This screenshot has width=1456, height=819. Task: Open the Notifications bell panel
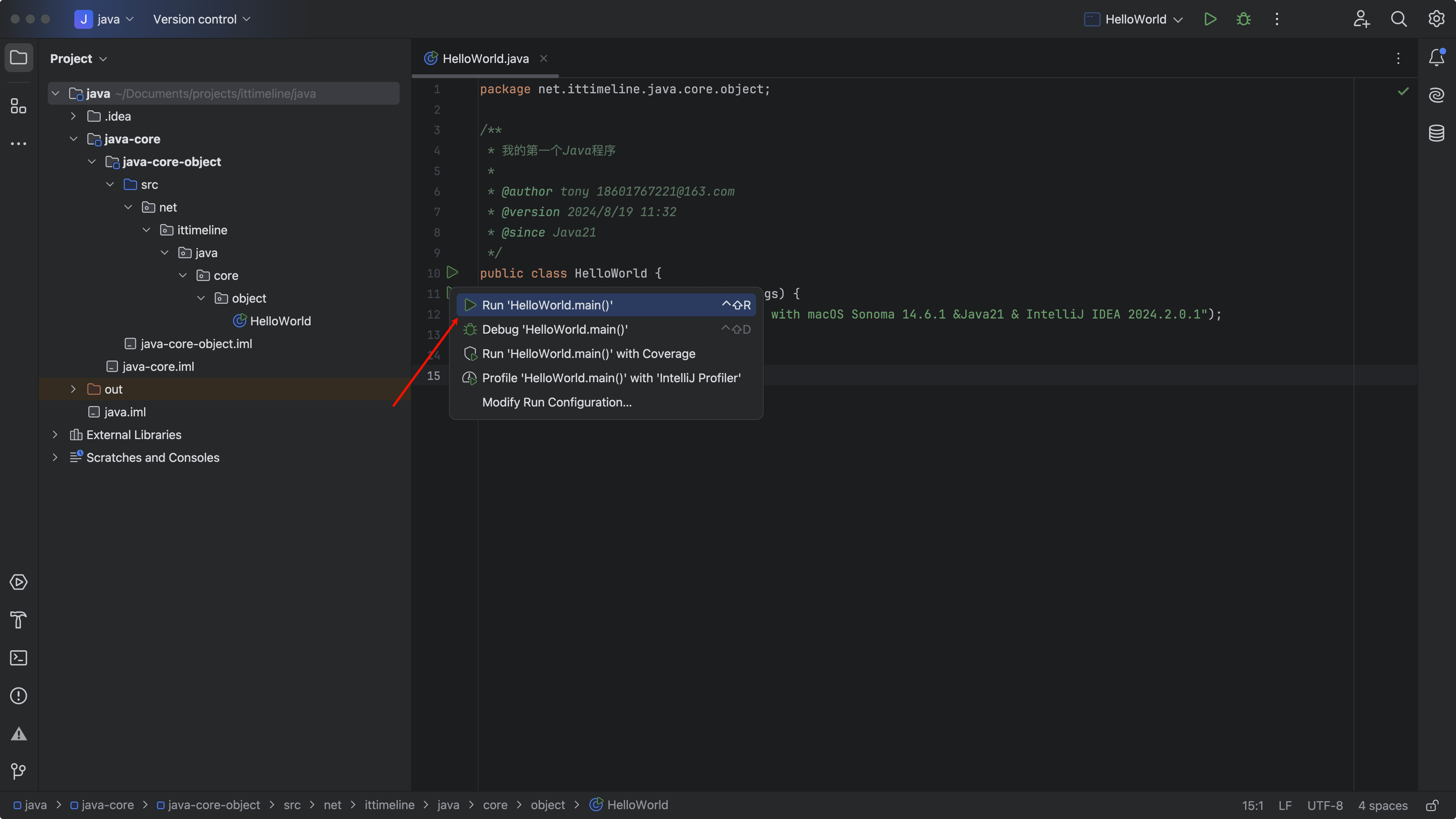pos(1436,58)
